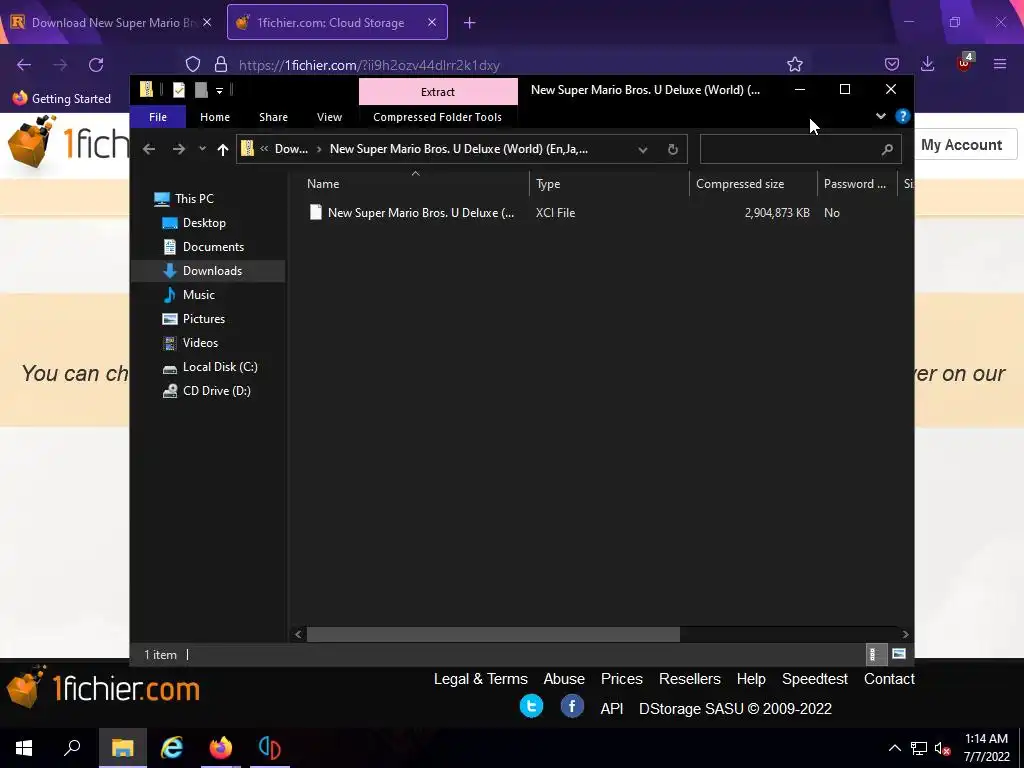Viewport: 1024px width, 768px height.
Task: Open the 1fichier Facebook icon
Action: [x=572, y=707]
